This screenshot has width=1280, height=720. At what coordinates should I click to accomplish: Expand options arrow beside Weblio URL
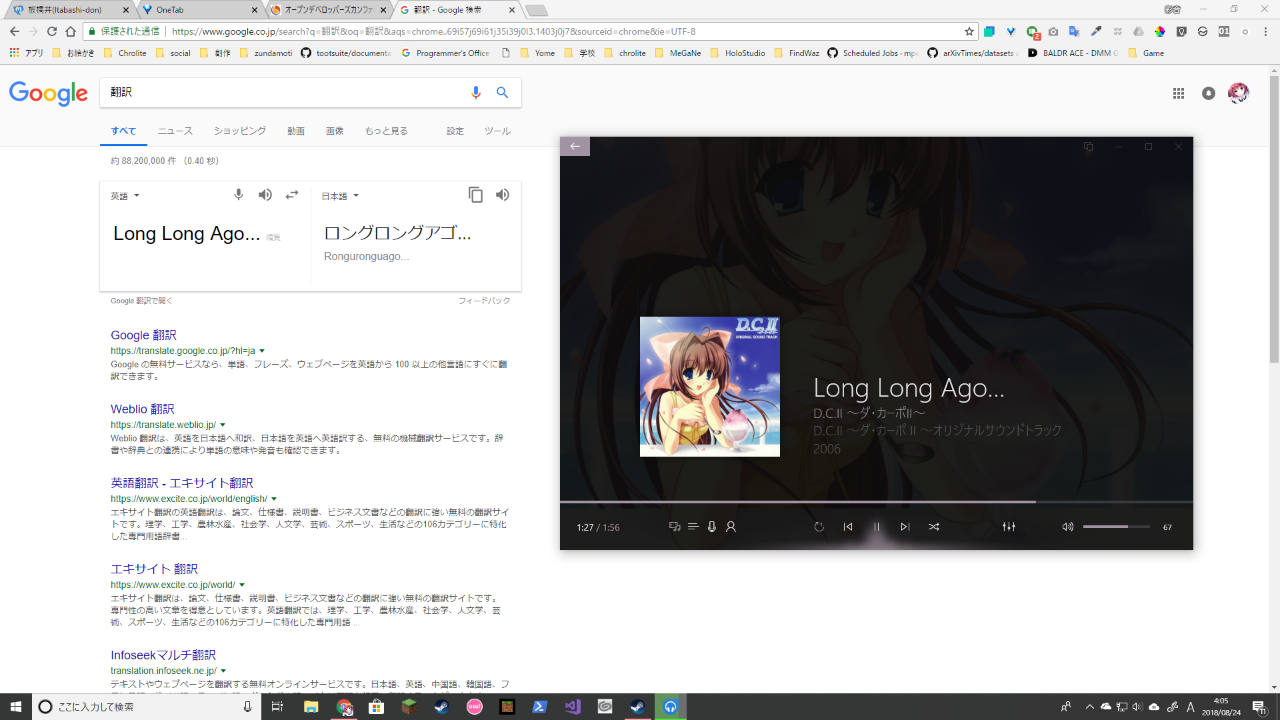pos(223,425)
